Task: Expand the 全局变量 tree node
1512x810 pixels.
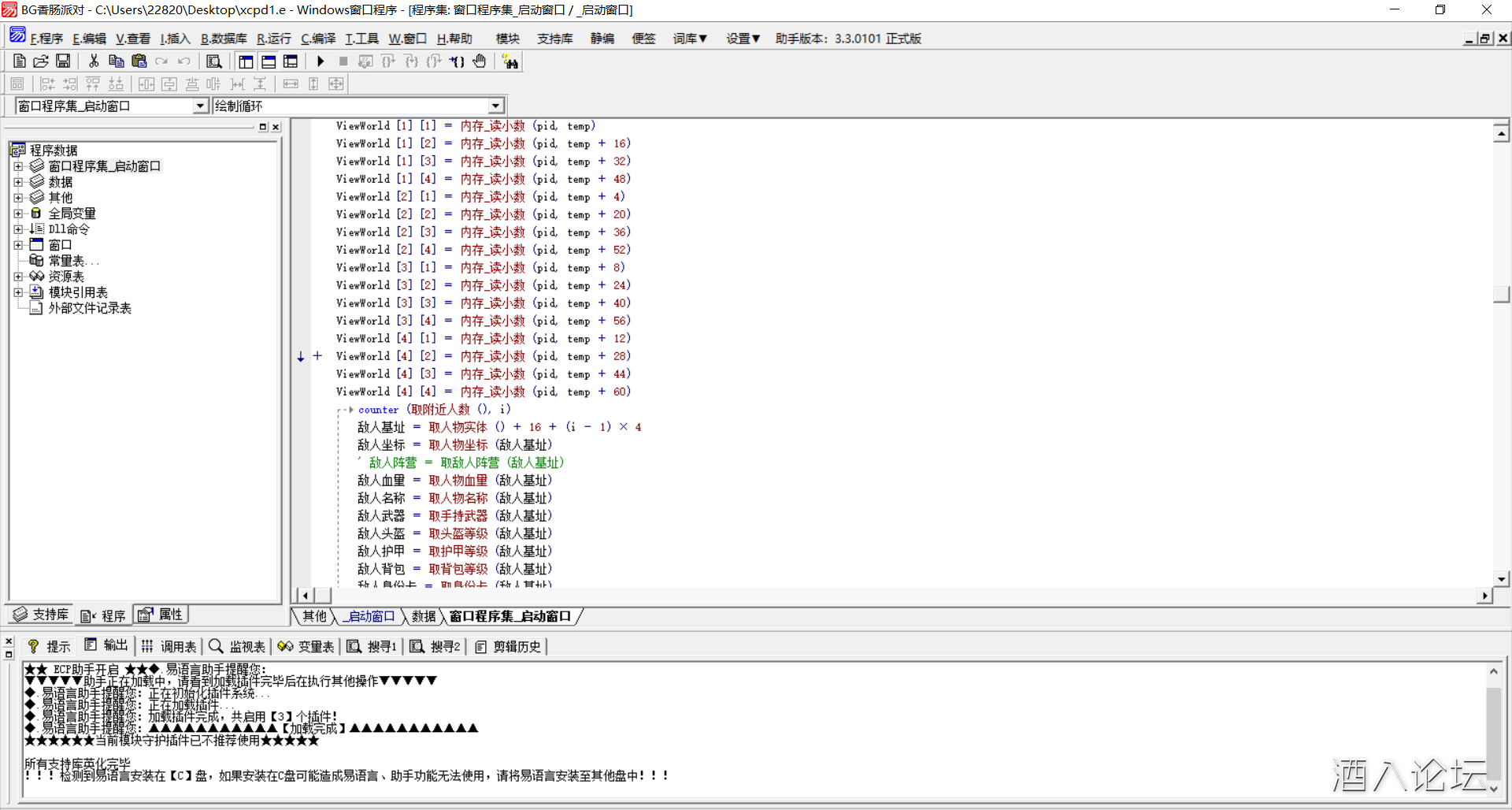Action: (18, 214)
